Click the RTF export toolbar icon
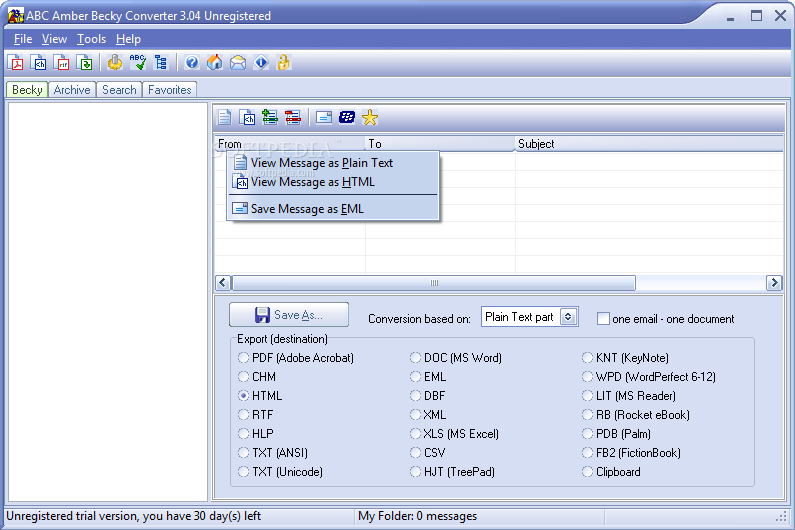 (x=61, y=62)
